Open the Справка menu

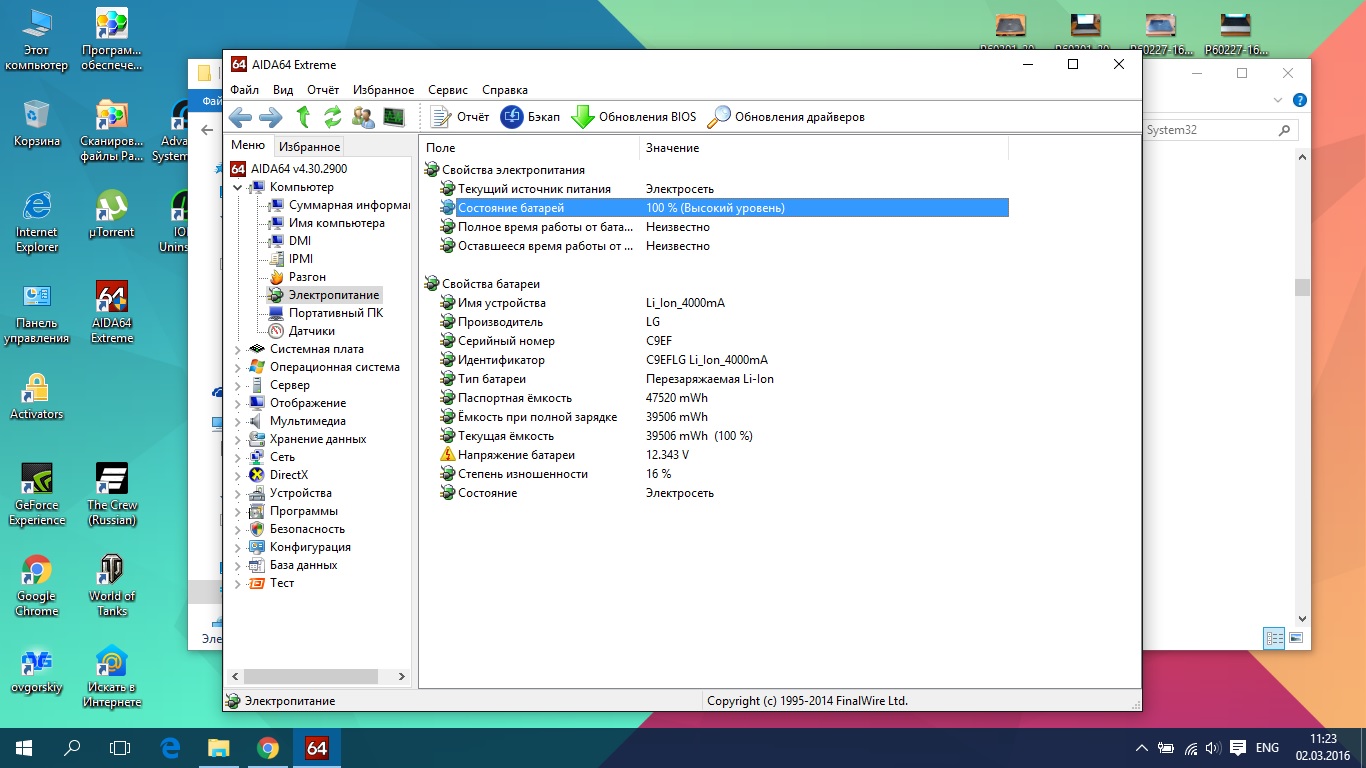point(505,90)
